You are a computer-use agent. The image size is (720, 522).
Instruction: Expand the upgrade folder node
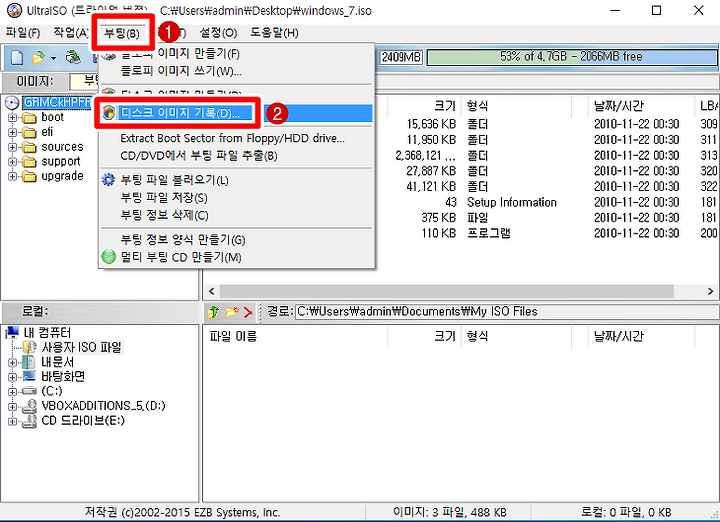[x=12, y=177]
